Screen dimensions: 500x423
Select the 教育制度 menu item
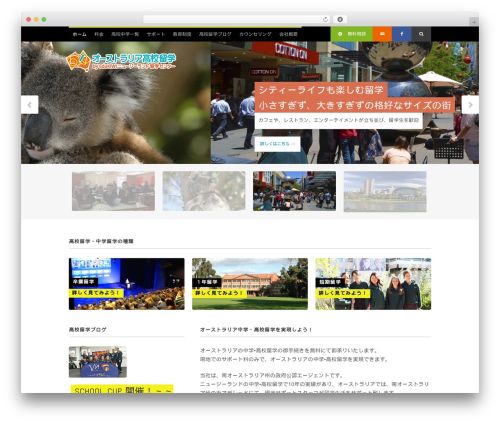182,34
